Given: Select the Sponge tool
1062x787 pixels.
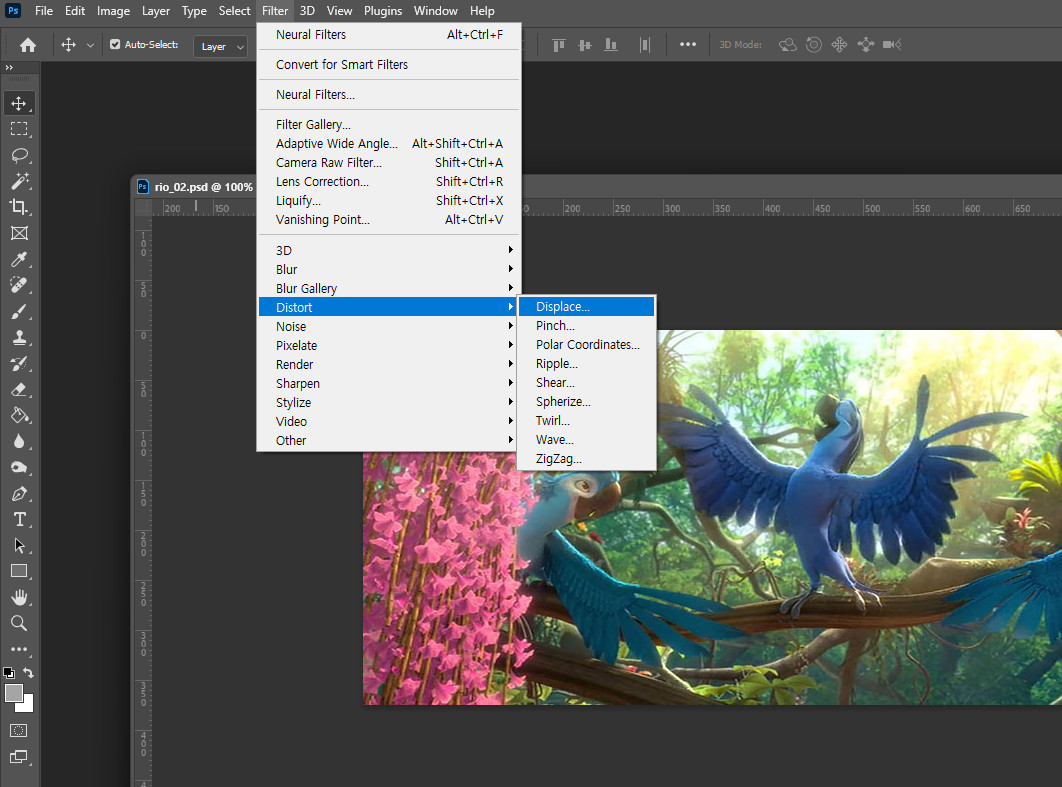Looking at the screenshot, I should (x=19, y=467).
